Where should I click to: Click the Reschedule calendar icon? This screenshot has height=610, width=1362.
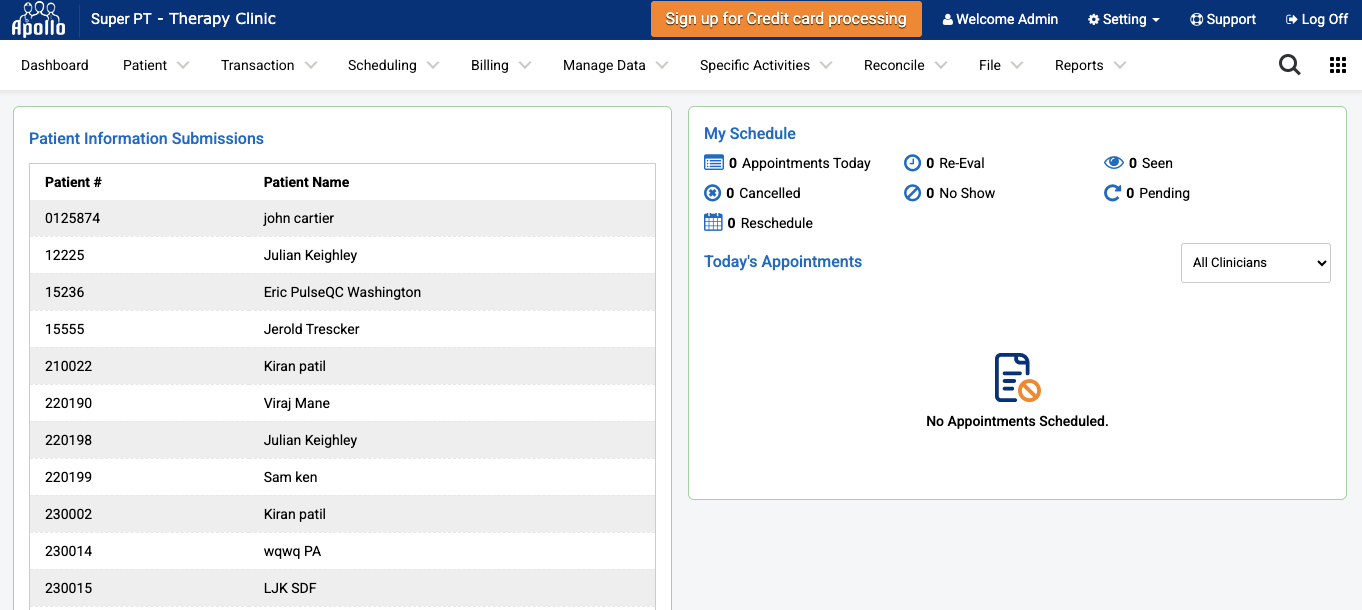tap(713, 223)
